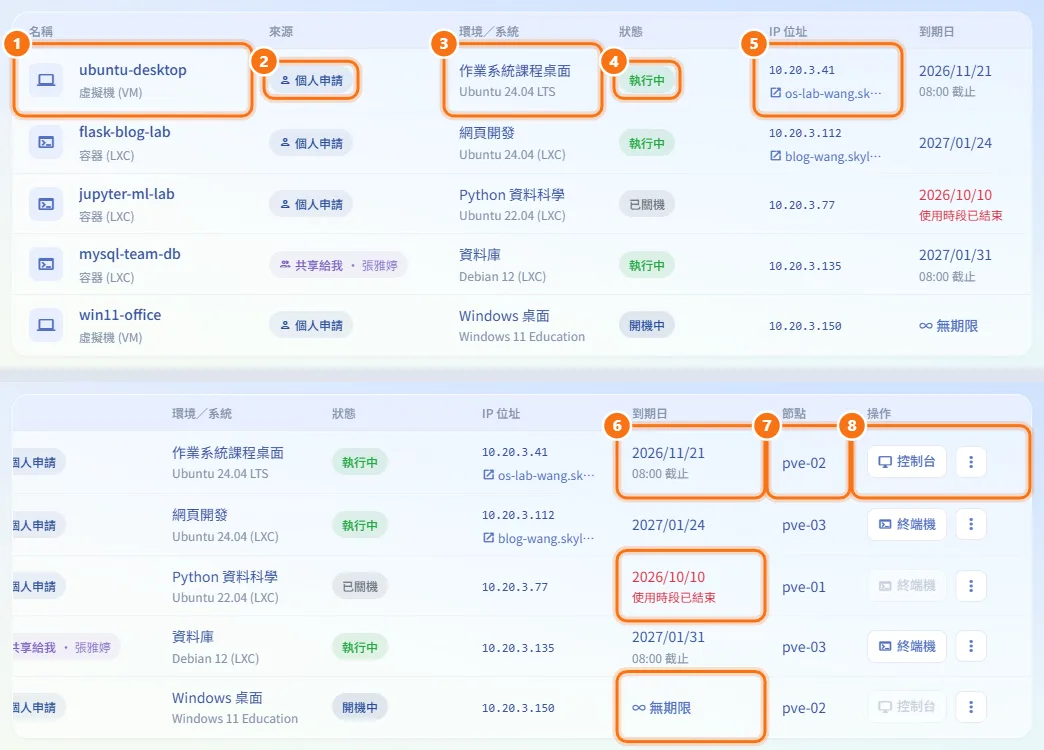
Task: Click the blog-wang.skyl… external link icon in the lower list
Action: click(x=489, y=538)
